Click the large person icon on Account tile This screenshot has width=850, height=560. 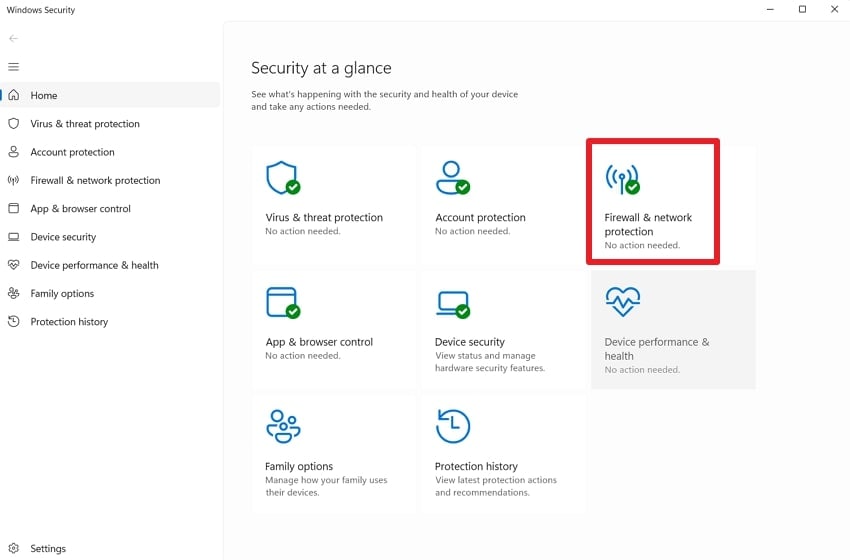pos(453,177)
